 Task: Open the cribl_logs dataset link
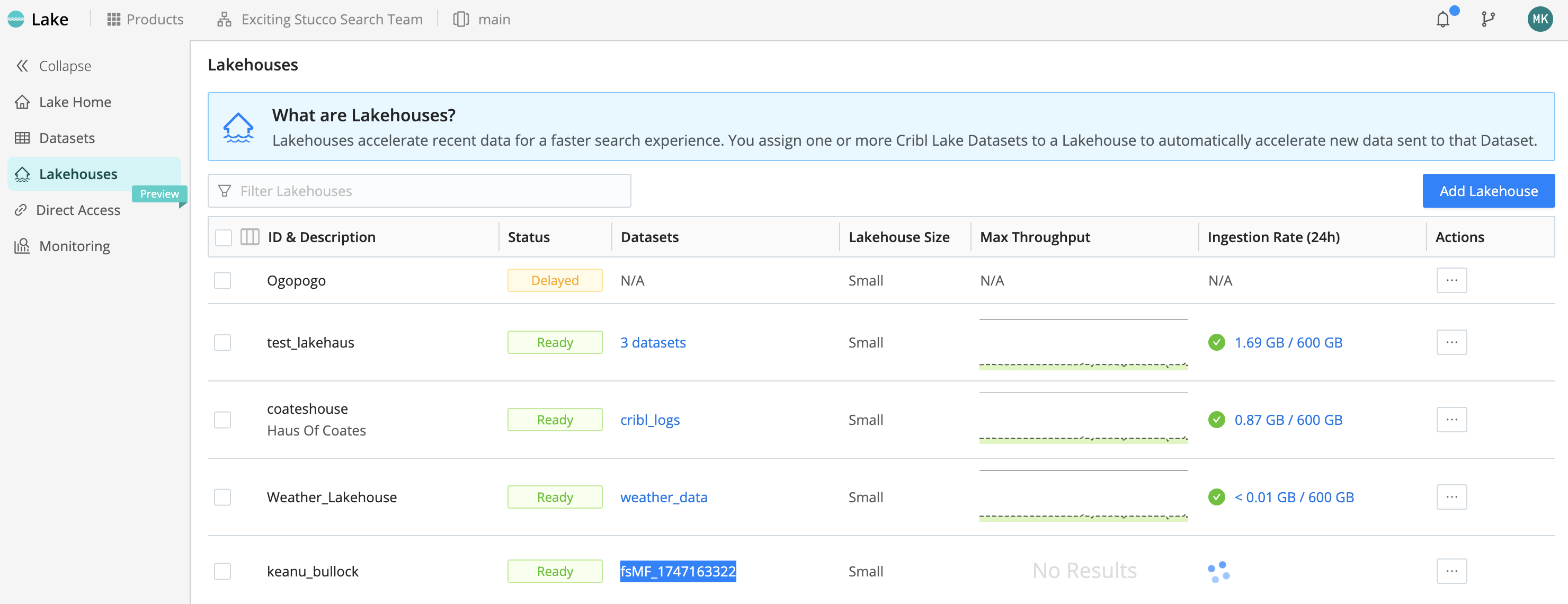coord(650,420)
